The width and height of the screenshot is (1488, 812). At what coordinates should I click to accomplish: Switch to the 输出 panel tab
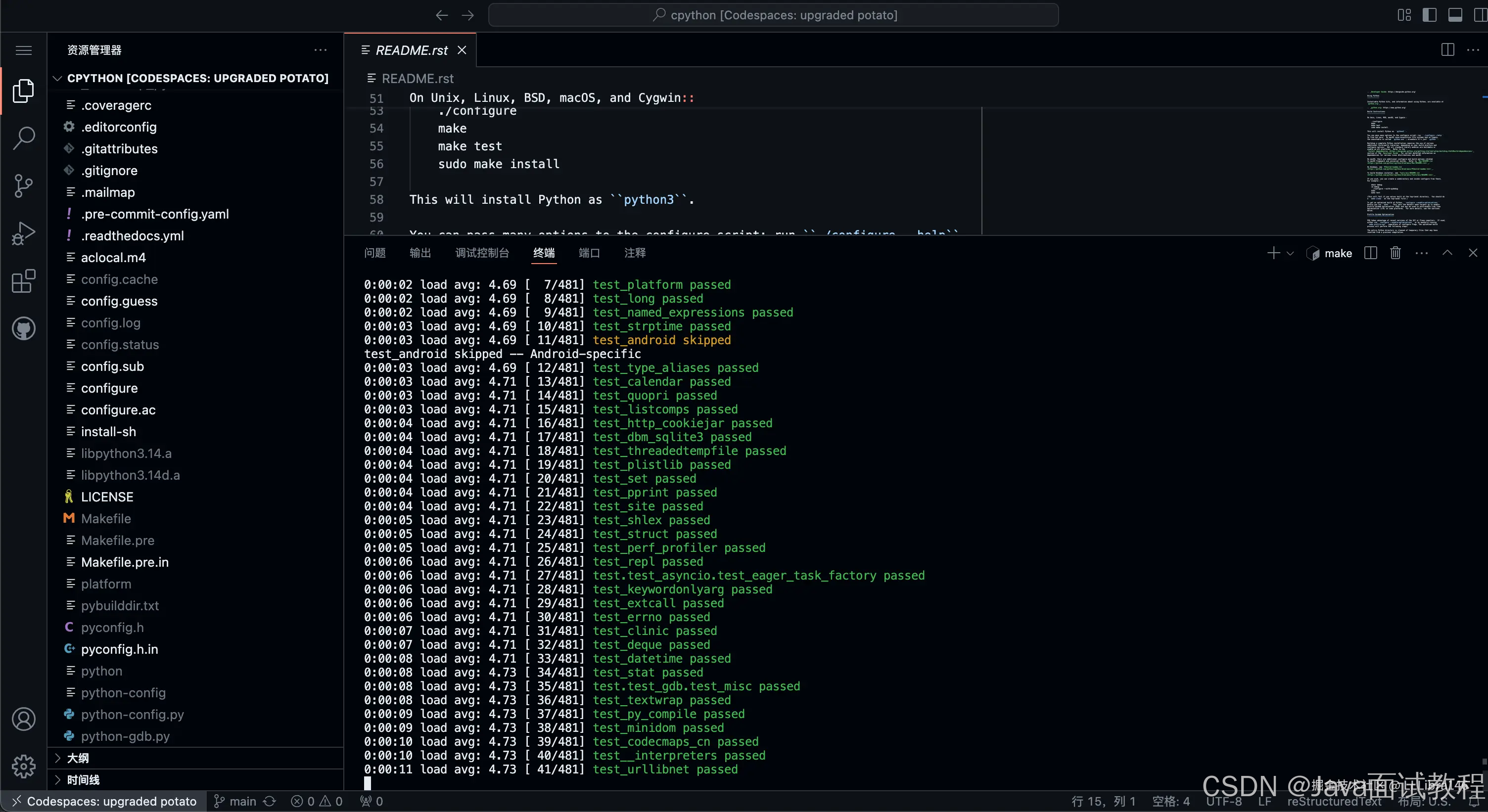420,253
